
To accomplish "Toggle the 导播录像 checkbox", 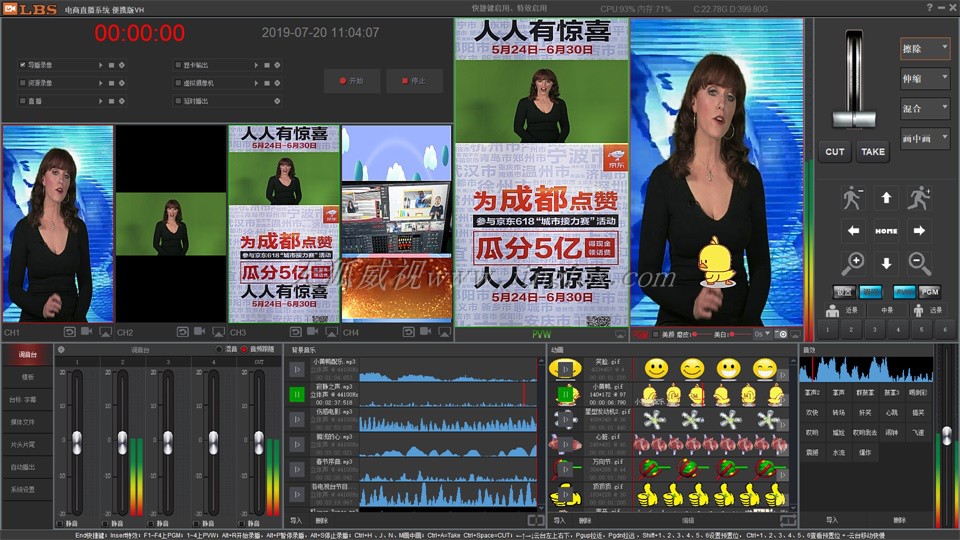I will (23, 65).
